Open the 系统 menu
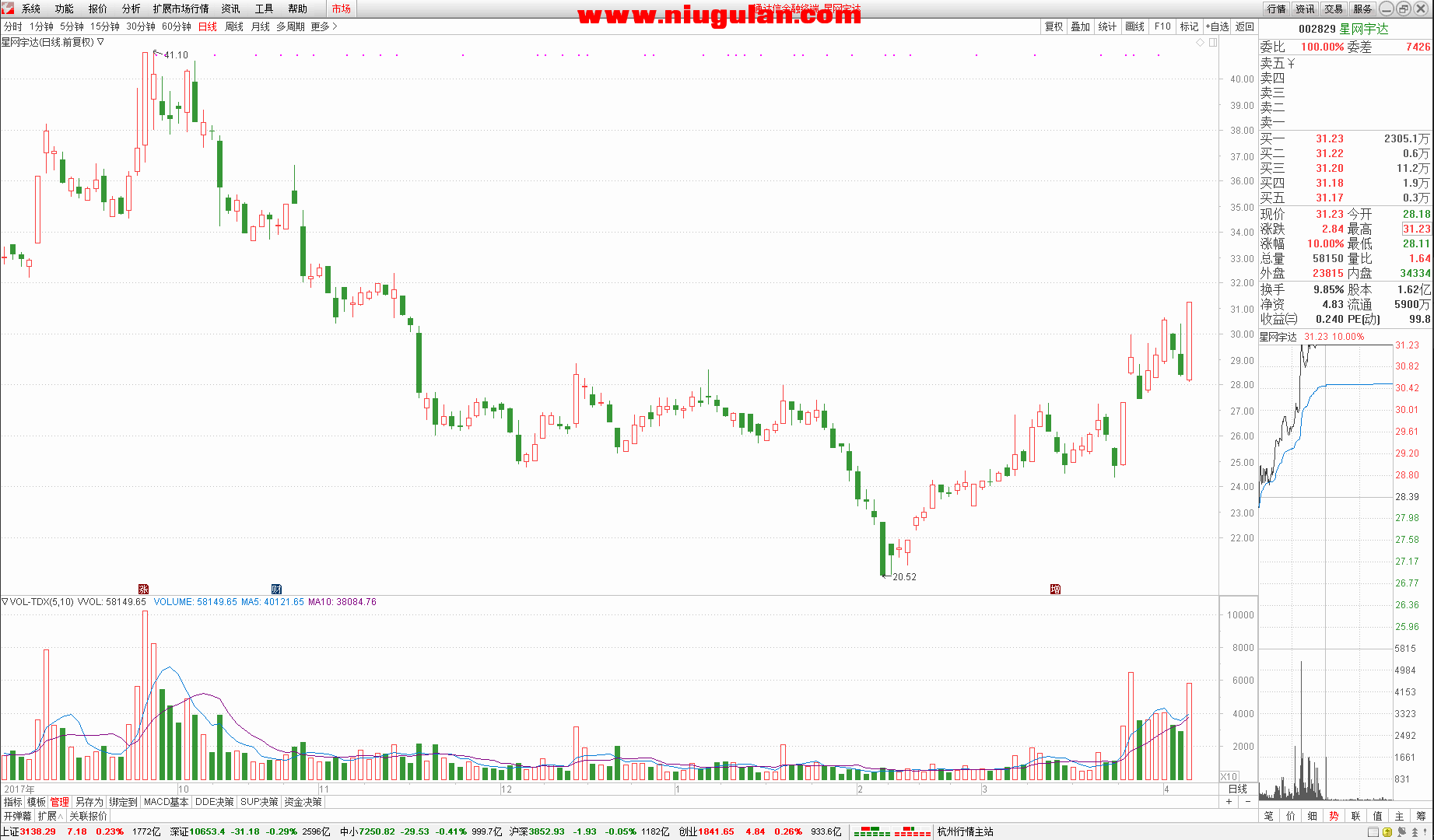 coord(31,9)
